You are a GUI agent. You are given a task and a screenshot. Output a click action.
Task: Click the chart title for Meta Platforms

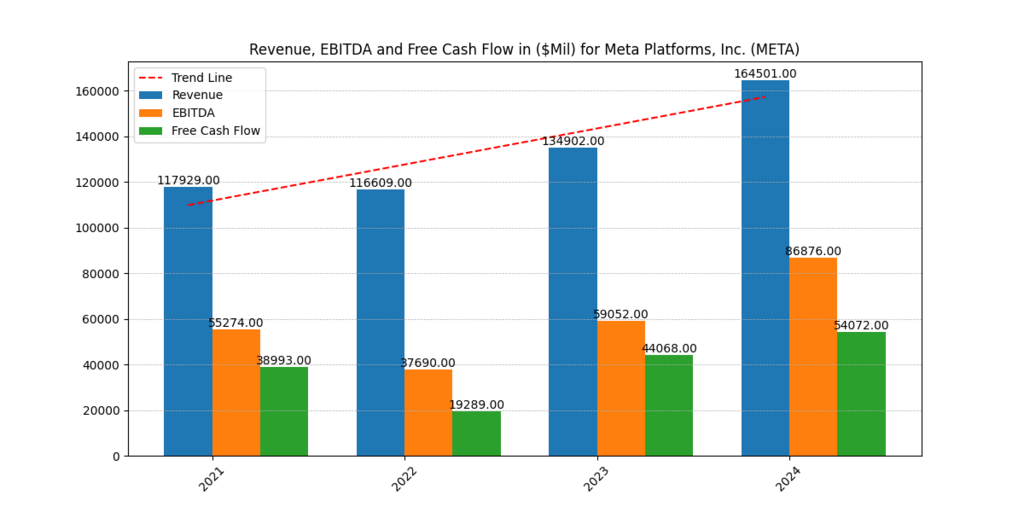pos(524,49)
